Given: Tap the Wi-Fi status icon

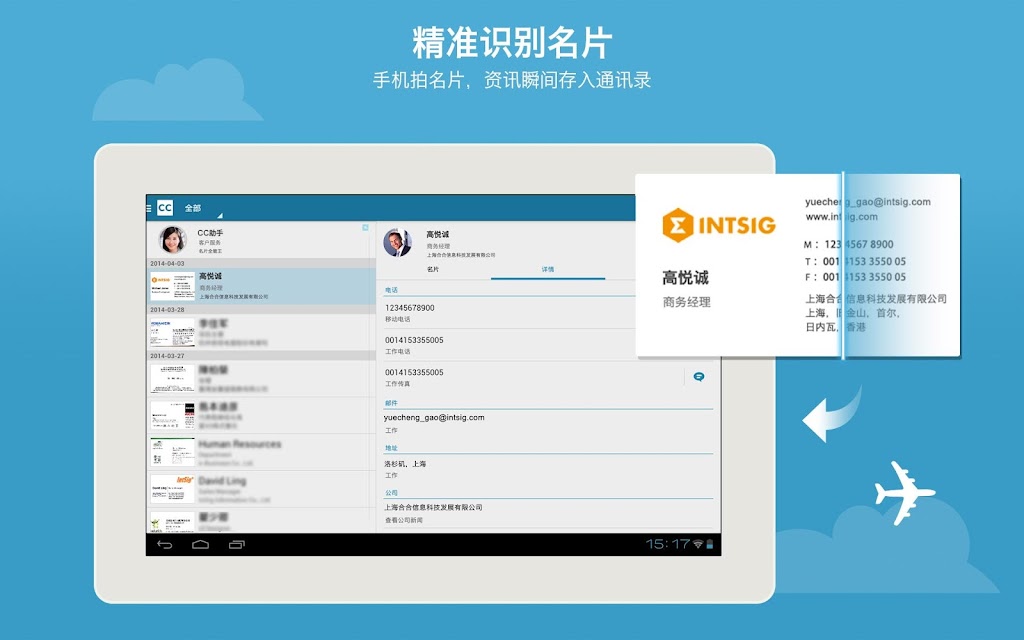Looking at the screenshot, I should pyautogui.click(x=698, y=544).
